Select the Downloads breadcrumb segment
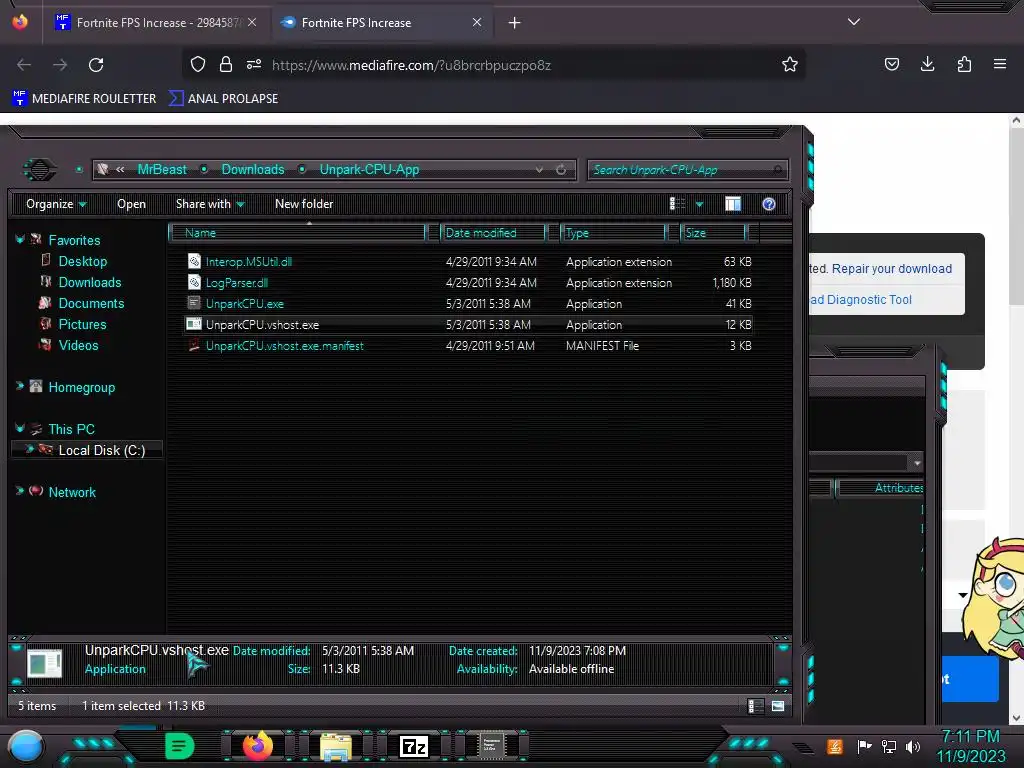The height and width of the screenshot is (768, 1024). click(x=253, y=170)
